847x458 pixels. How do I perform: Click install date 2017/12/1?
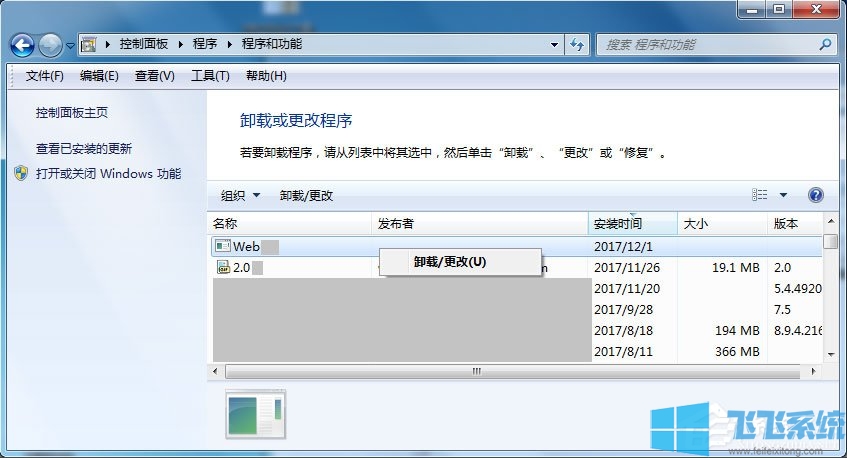point(623,247)
